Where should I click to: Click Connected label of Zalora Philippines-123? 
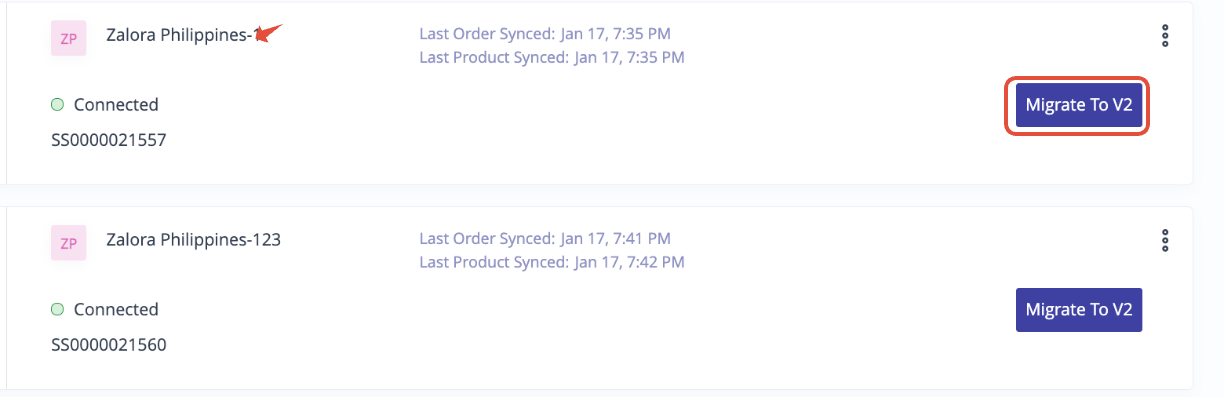[116, 309]
